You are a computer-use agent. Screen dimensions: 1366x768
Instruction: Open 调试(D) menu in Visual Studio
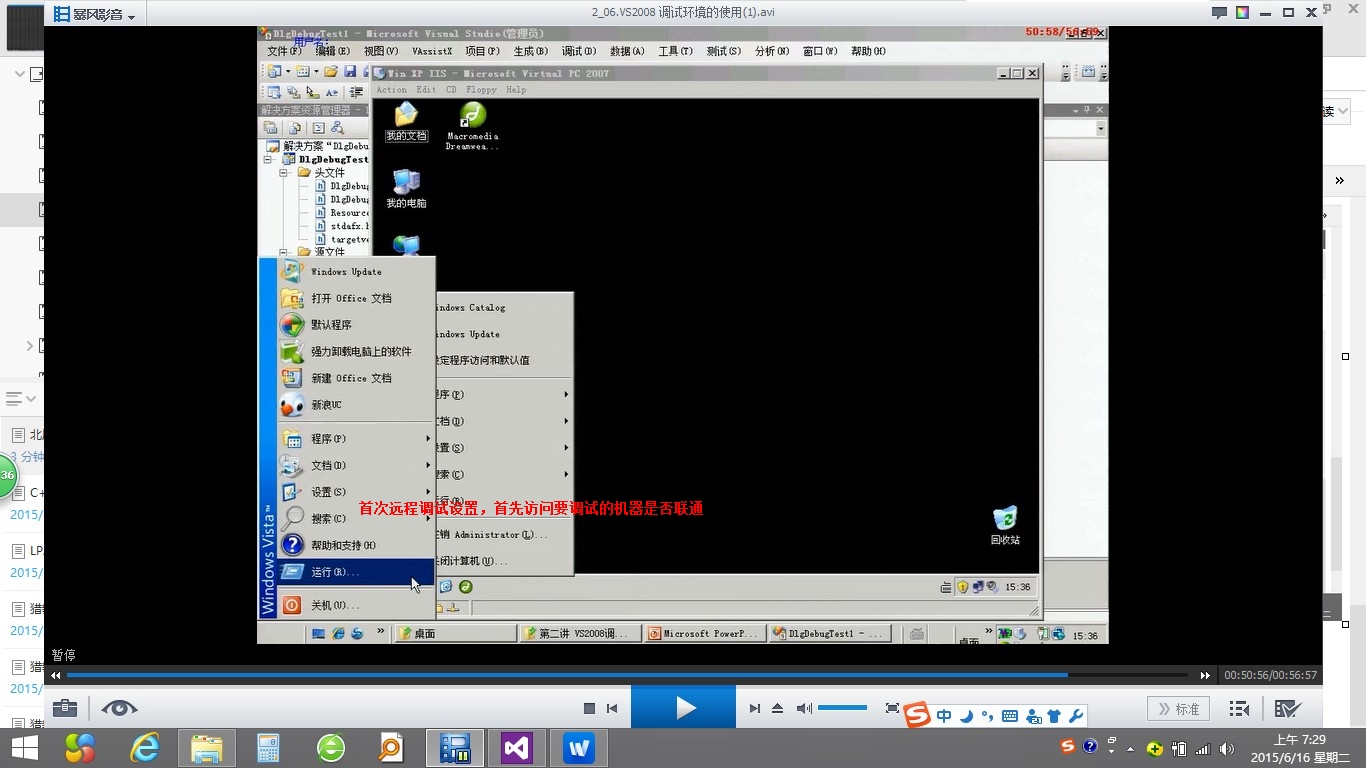tap(578, 51)
